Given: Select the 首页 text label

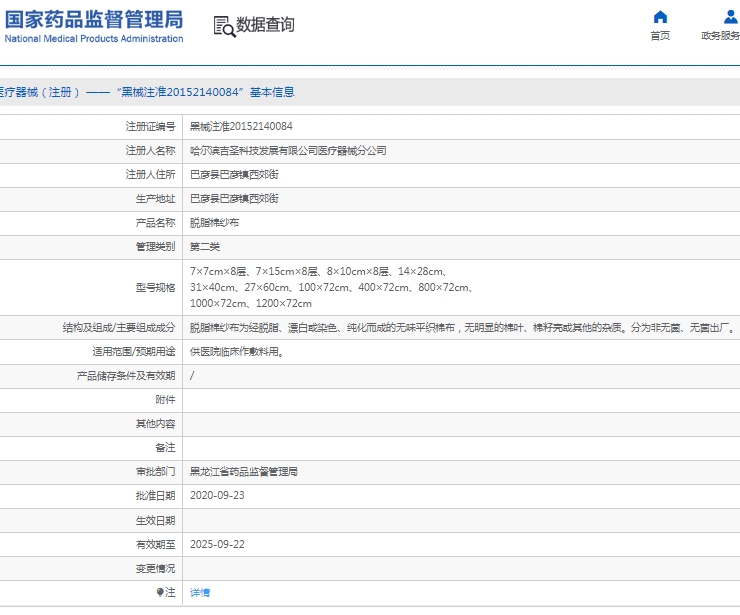Looking at the screenshot, I should (660, 36).
